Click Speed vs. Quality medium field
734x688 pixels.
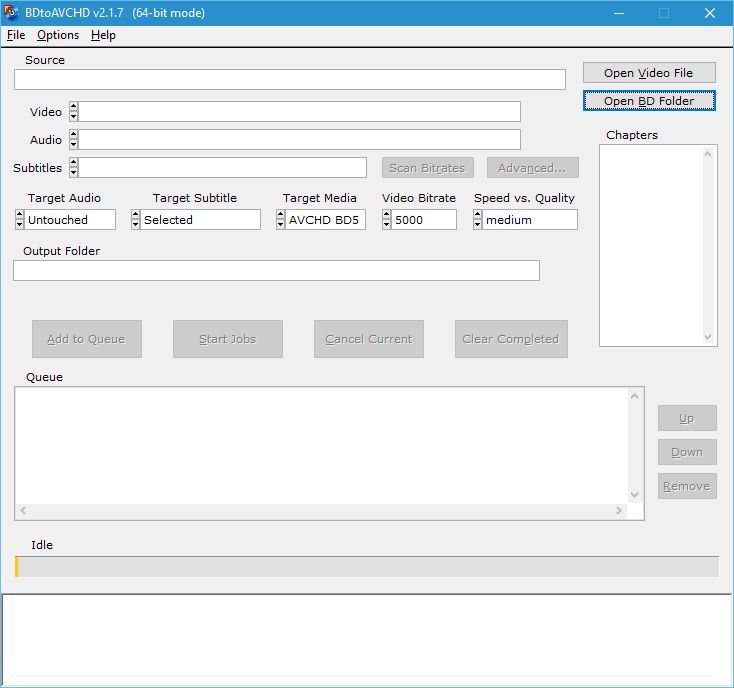[530, 220]
